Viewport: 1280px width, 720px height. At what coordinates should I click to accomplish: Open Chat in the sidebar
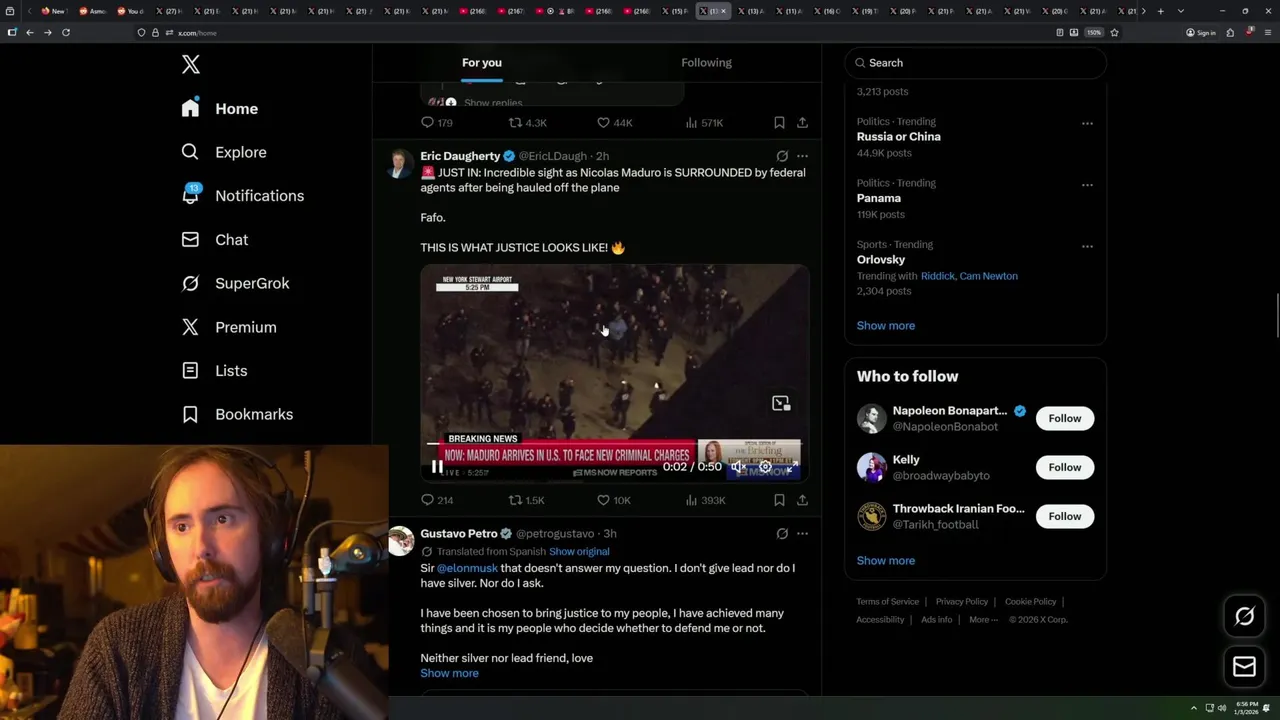pos(214,240)
